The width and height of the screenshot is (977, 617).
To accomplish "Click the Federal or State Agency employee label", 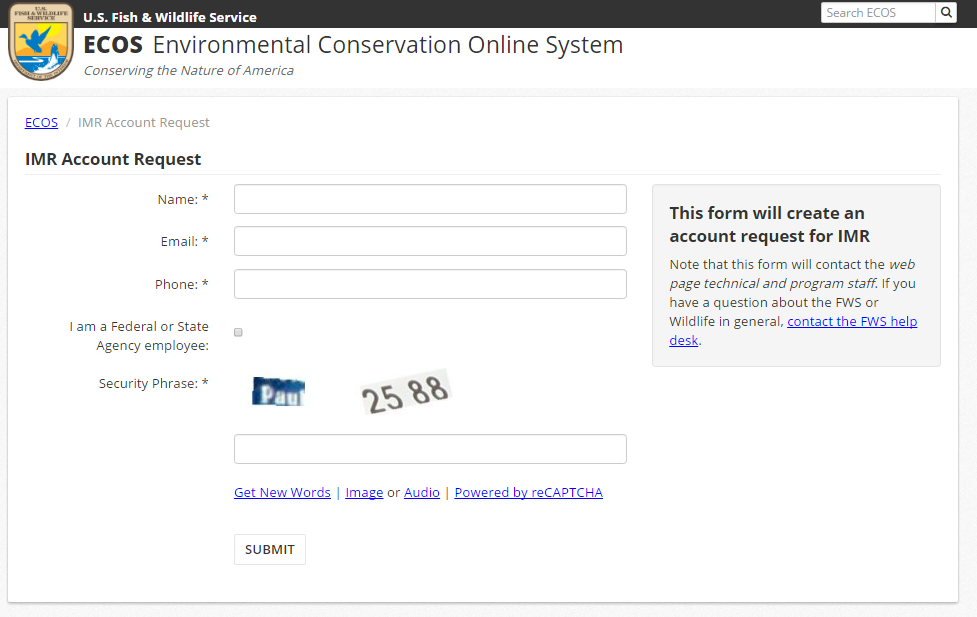I will (x=139, y=336).
